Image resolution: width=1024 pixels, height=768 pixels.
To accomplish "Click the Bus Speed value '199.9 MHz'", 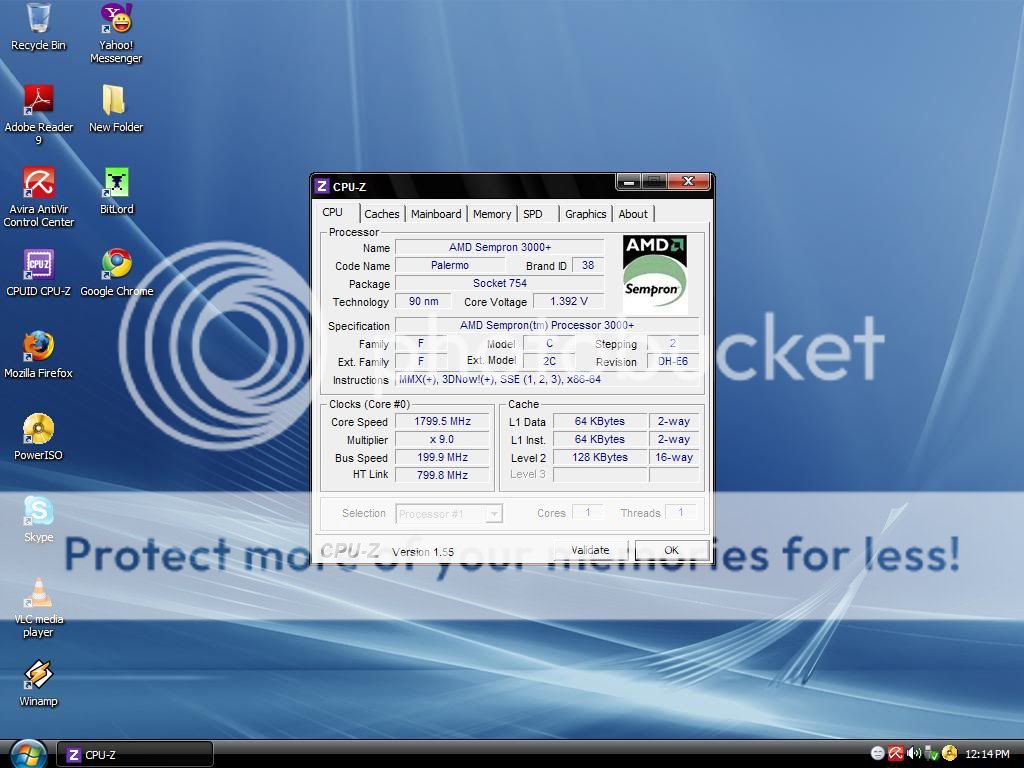I will 442,457.
